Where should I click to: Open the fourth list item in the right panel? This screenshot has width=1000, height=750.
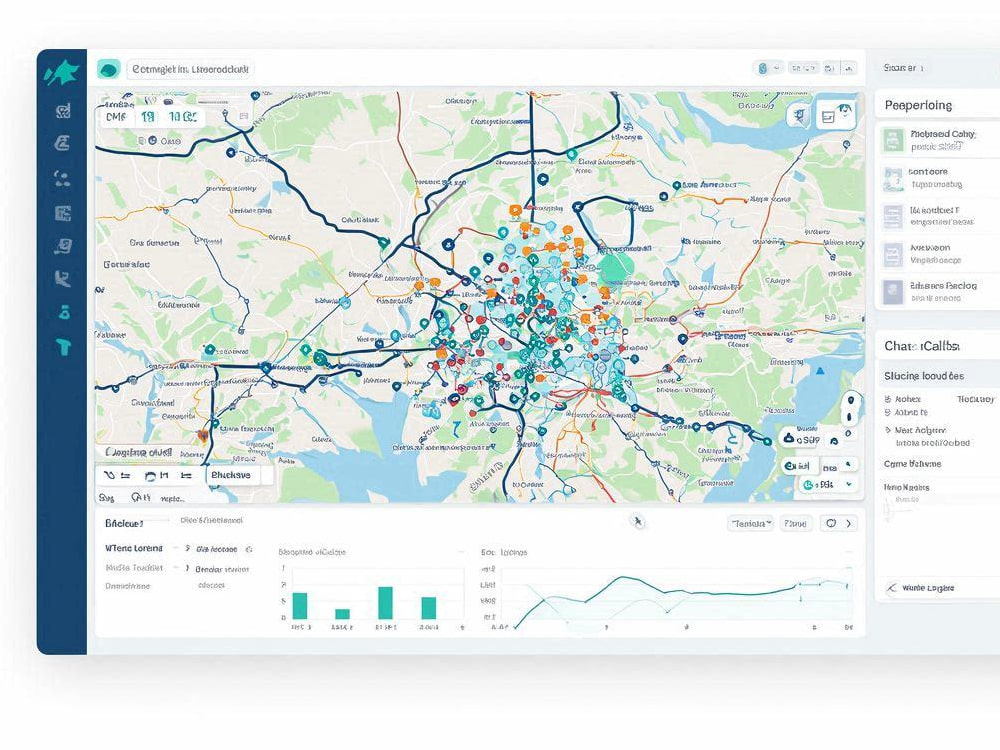click(x=938, y=254)
